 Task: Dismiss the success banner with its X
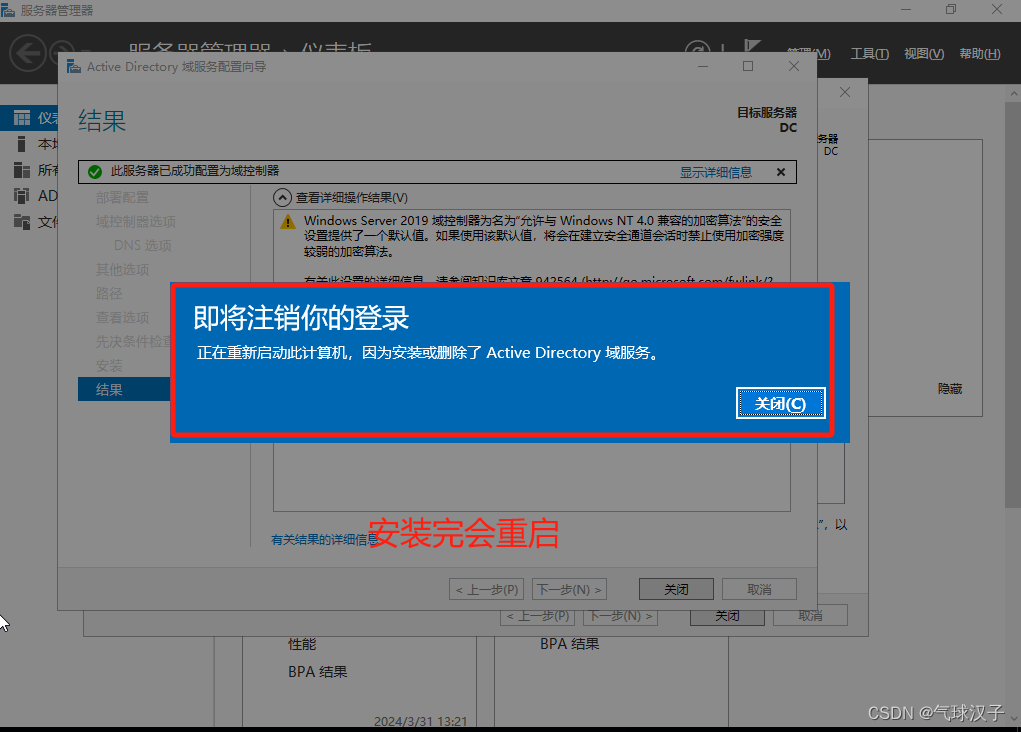[x=781, y=172]
